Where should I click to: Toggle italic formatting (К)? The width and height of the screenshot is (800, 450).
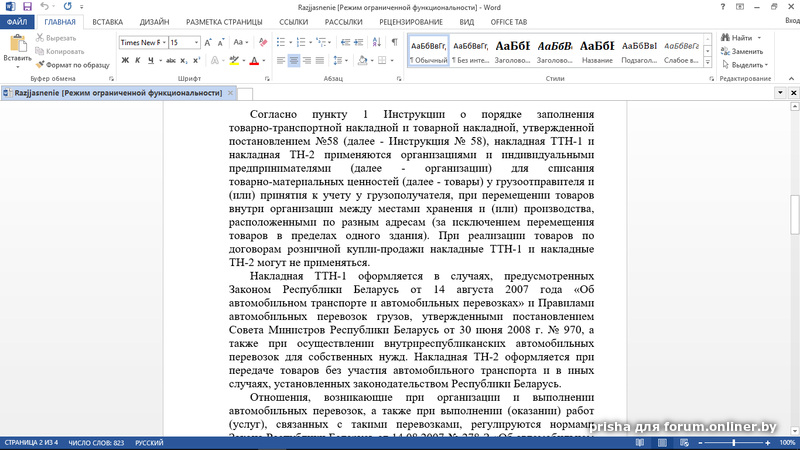(138, 60)
